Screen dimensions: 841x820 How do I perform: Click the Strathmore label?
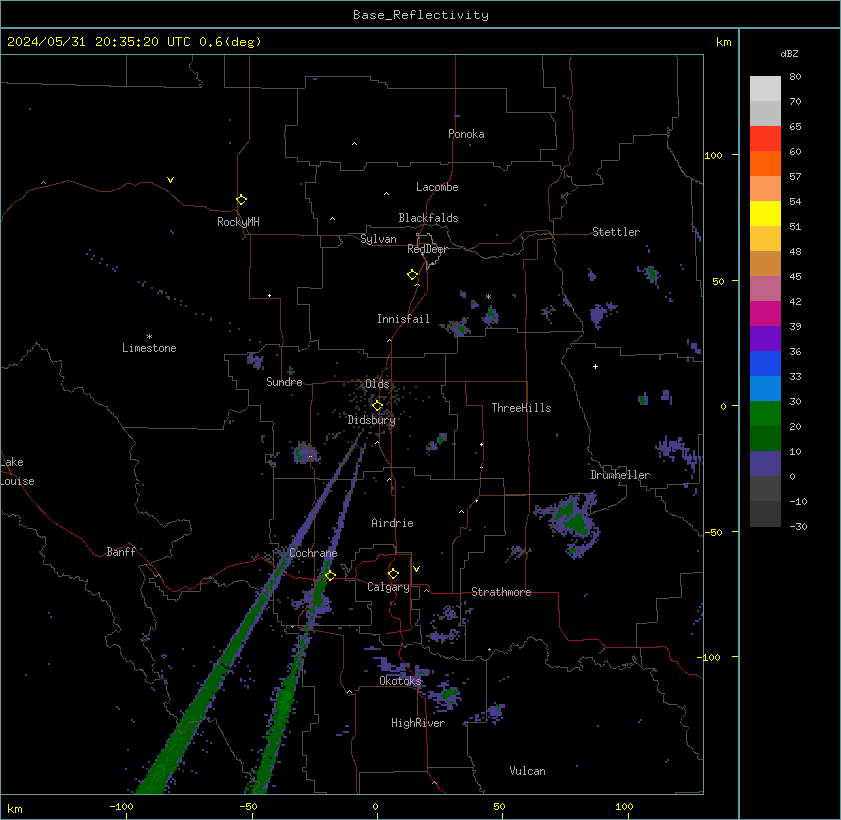(x=501, y=592)
